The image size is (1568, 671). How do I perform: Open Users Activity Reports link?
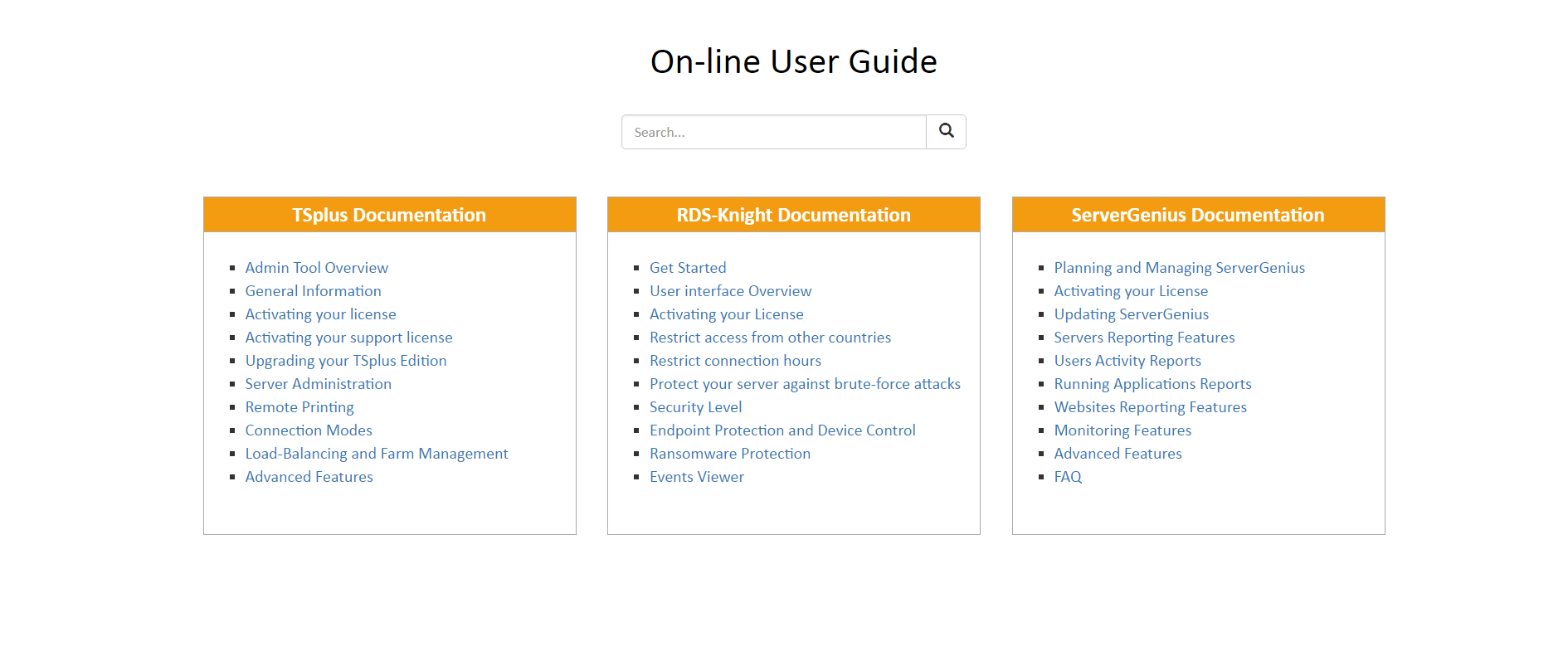point(1128,361)
